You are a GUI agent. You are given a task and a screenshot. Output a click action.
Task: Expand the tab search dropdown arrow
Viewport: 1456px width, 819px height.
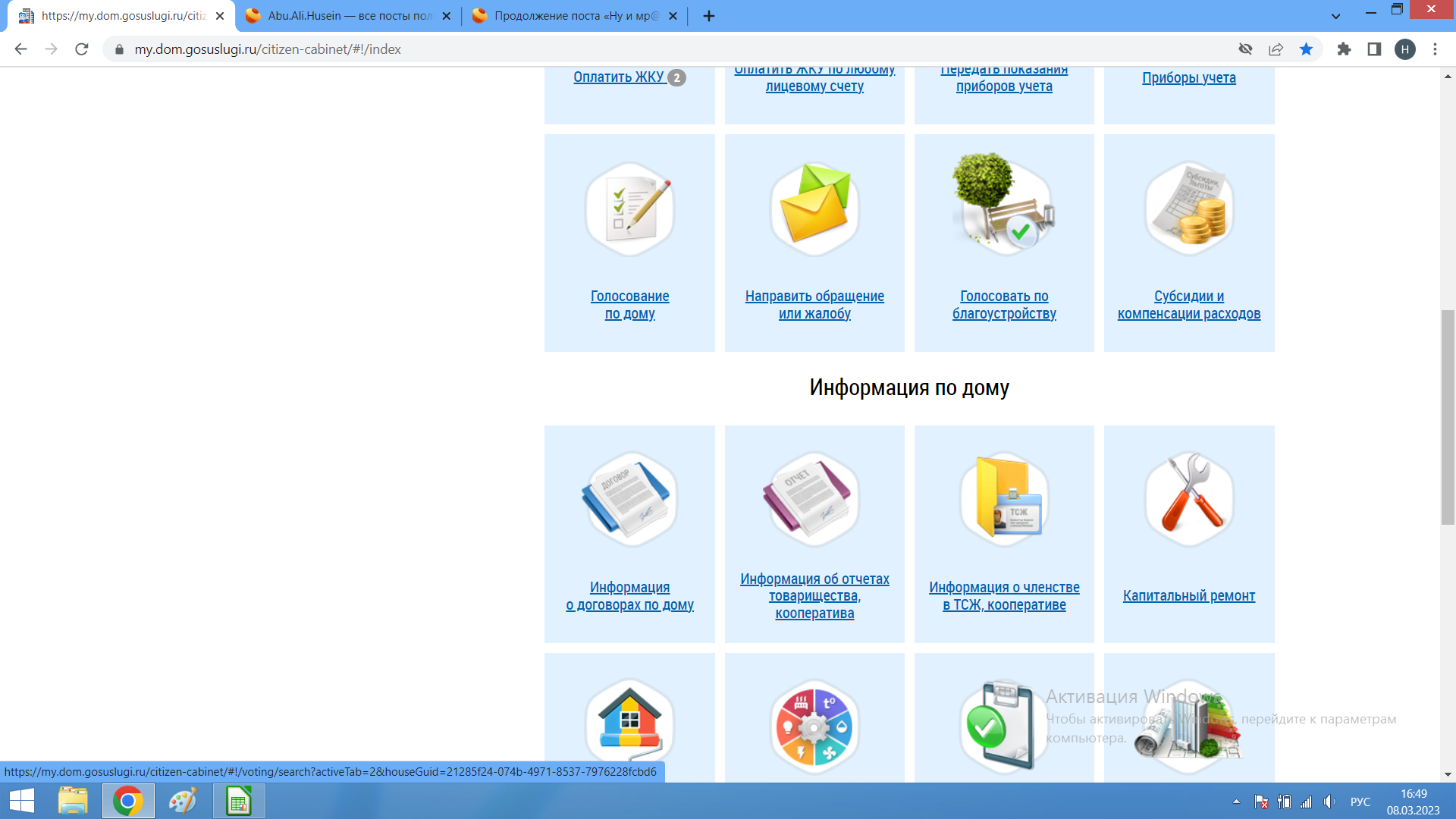pos(1336,15)
